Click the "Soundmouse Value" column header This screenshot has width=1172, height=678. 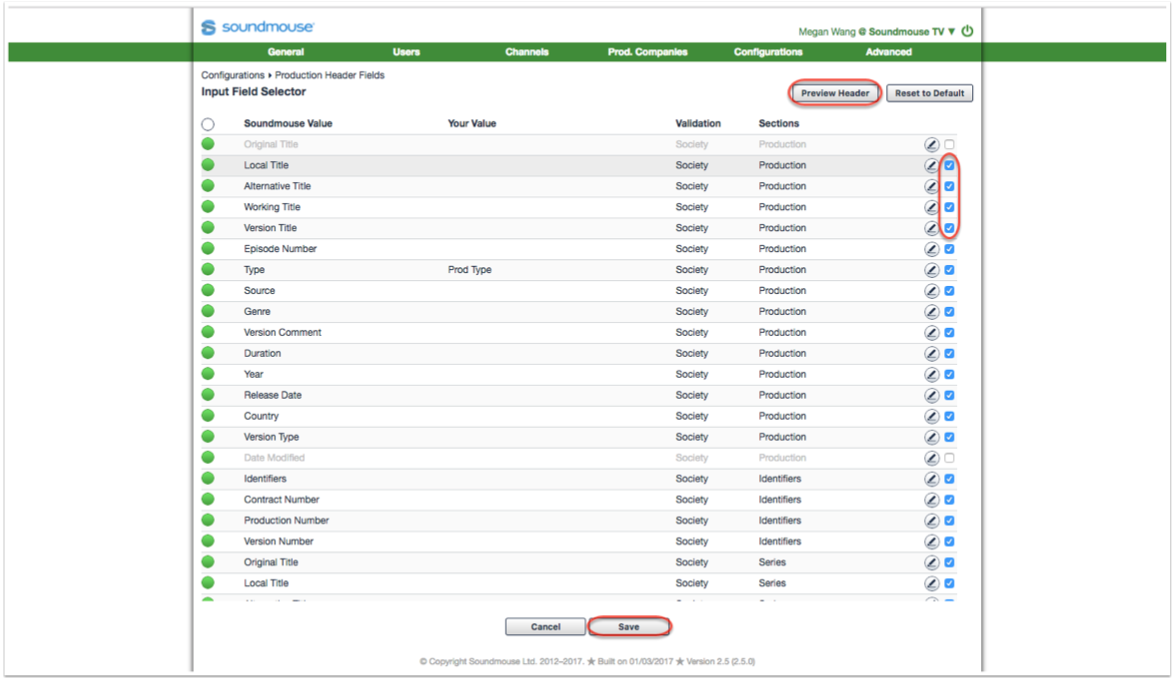[288, 123]
